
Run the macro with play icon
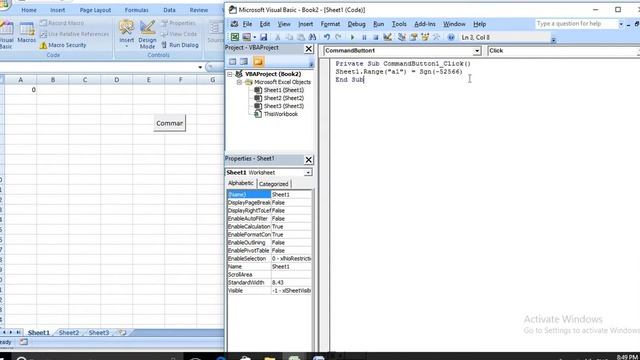click(352, 37)
